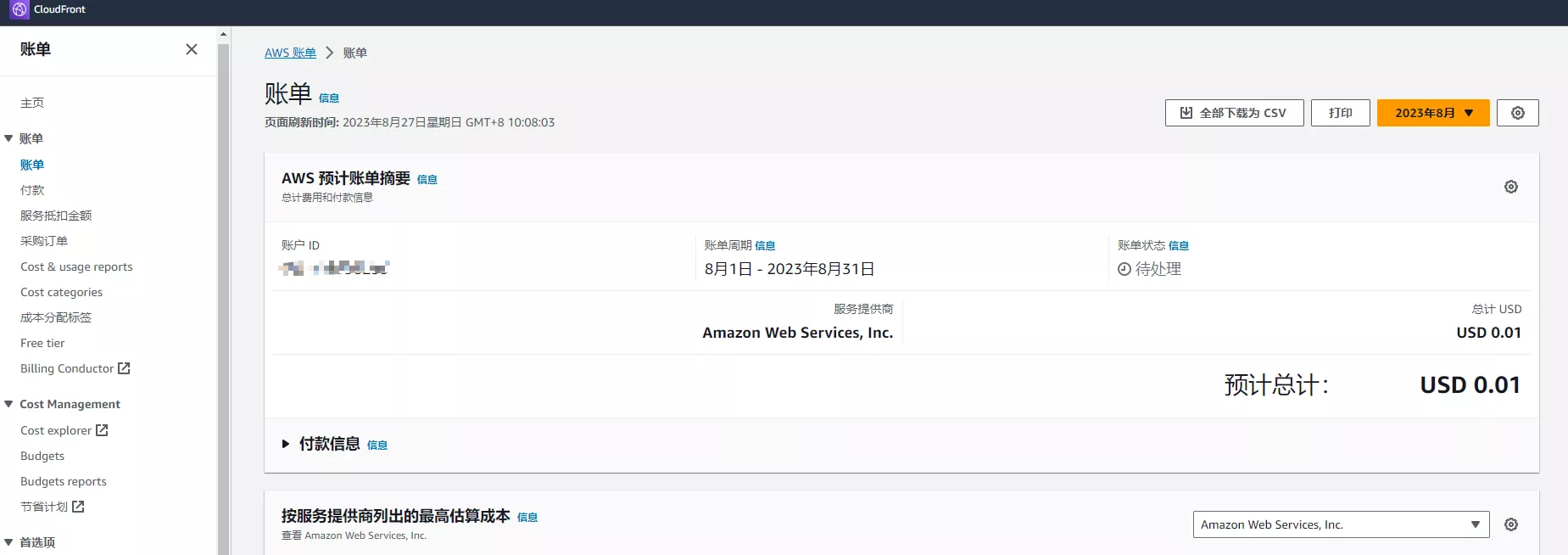Collapse the 首选项 sidebar section
Viewport: 1568px width, 555px height.
(8, 542)
